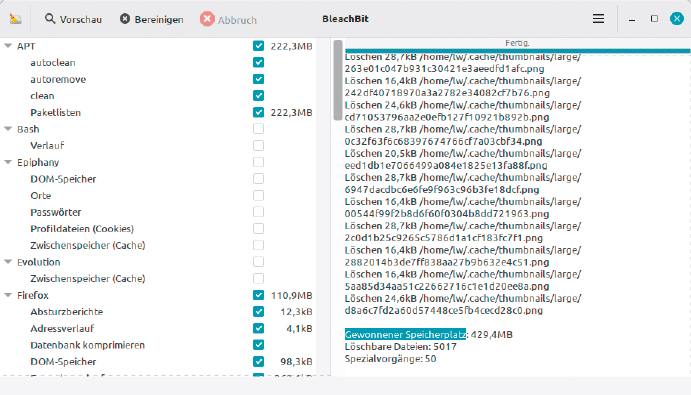This screenshot has width=691, height=395.
Task: Collapse the Bash tree group
Action: point(8,129)
